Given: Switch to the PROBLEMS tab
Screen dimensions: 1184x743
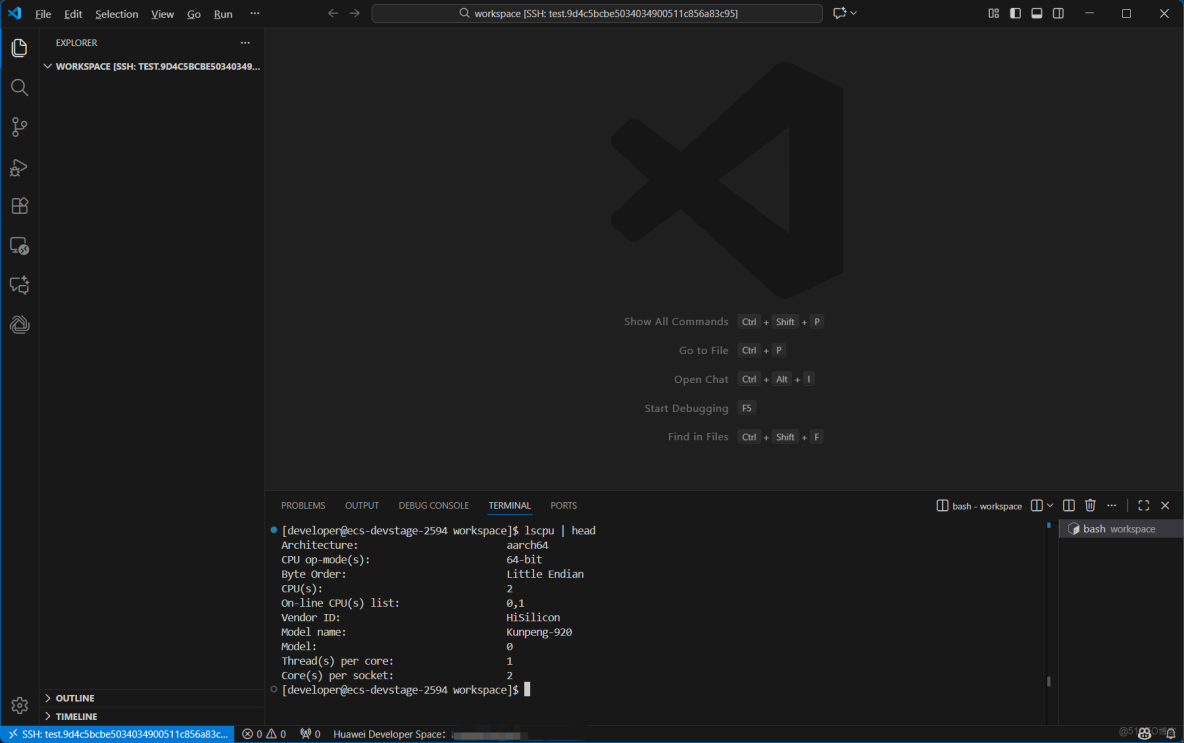Looking at the screenshot, I should pos(303,506).
